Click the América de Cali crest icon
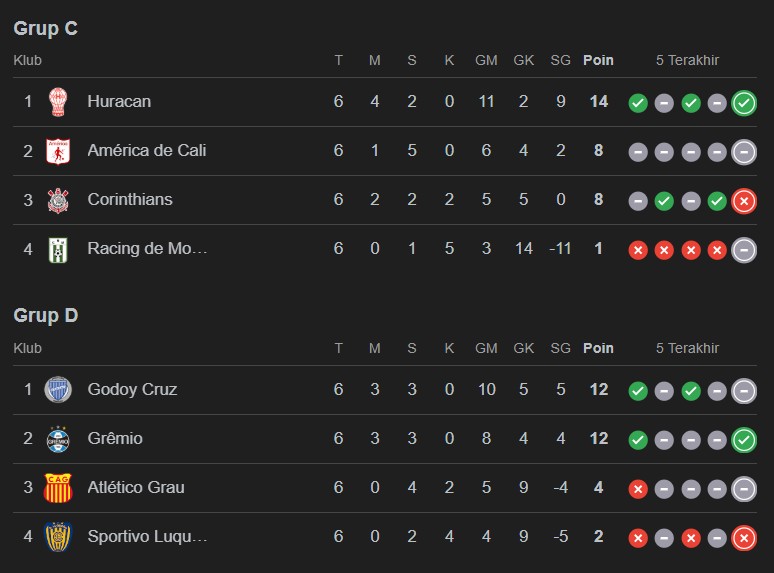This screenshot has height=573, width=774. [x=58, y=151]
